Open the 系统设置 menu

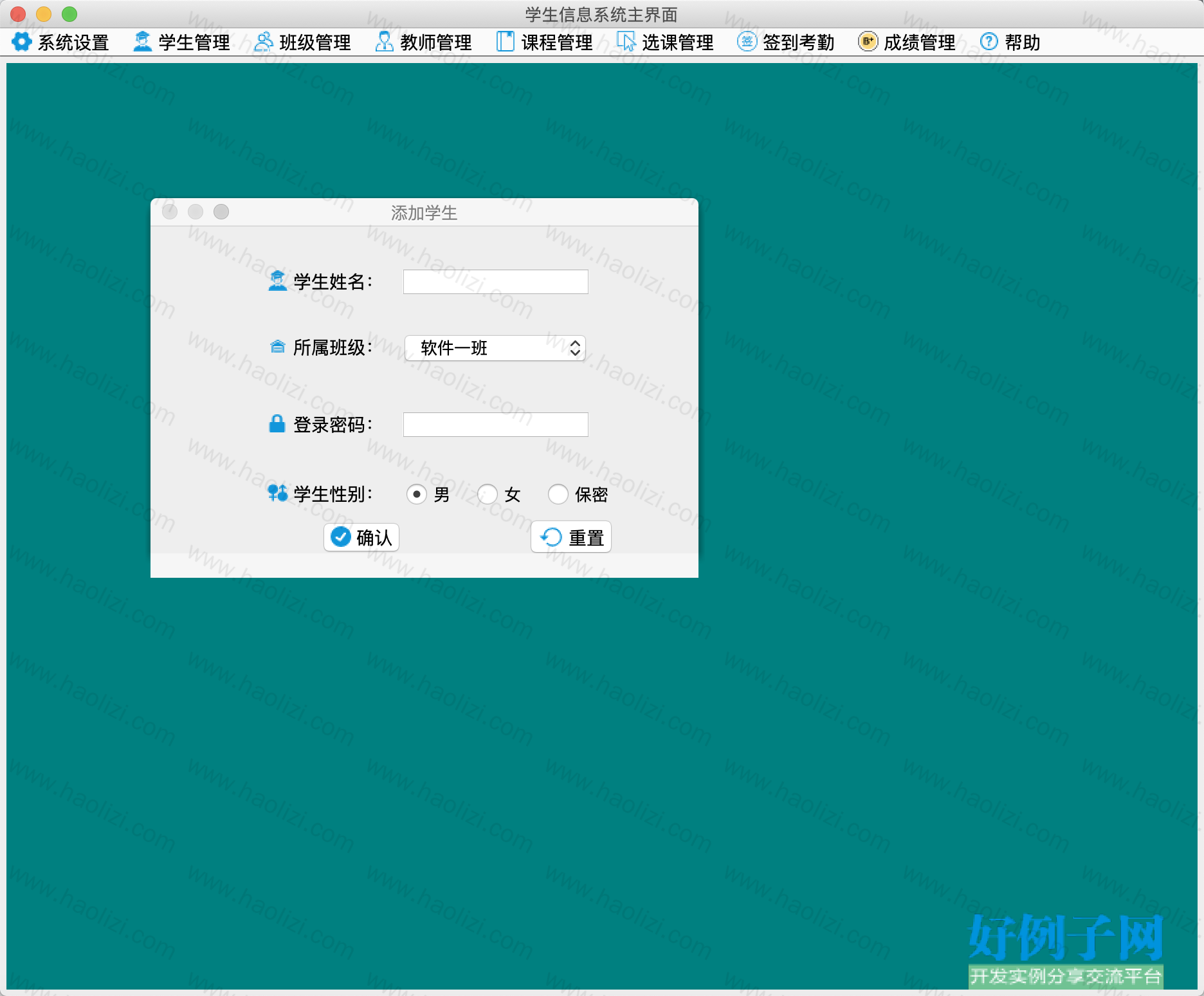60,42
